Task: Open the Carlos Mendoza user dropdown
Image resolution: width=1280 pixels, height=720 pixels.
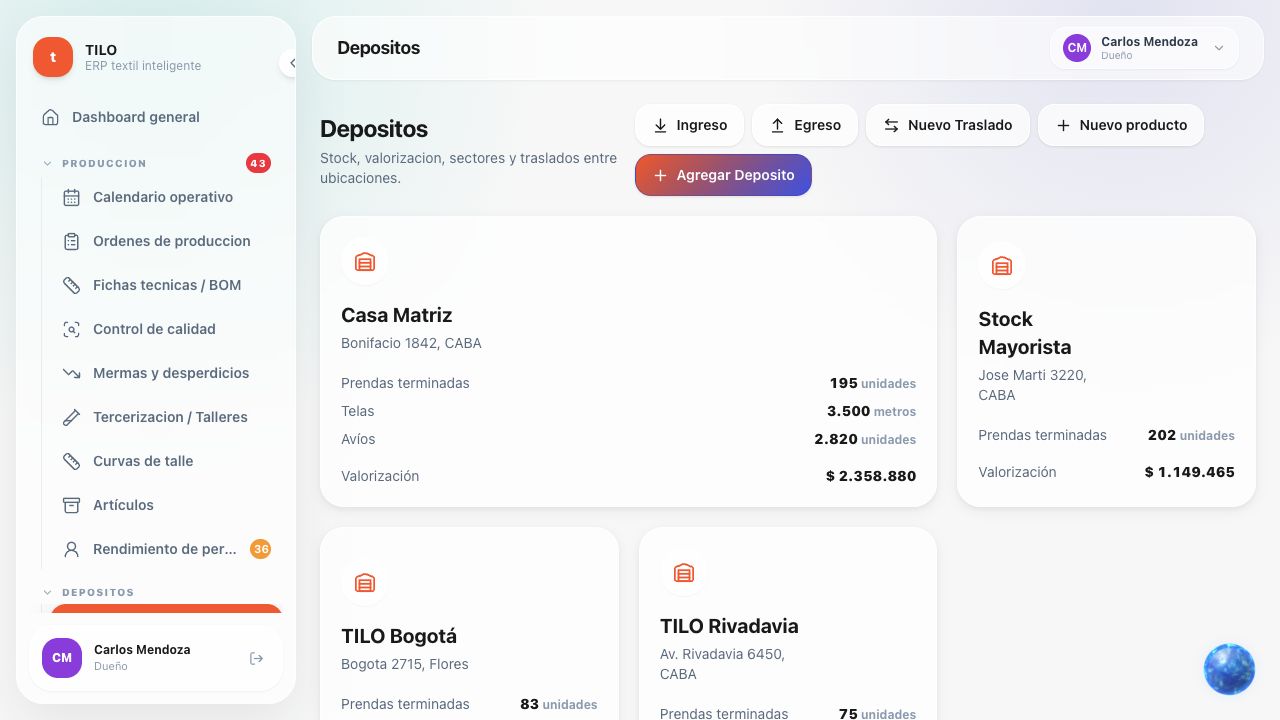Action: 1144,48
